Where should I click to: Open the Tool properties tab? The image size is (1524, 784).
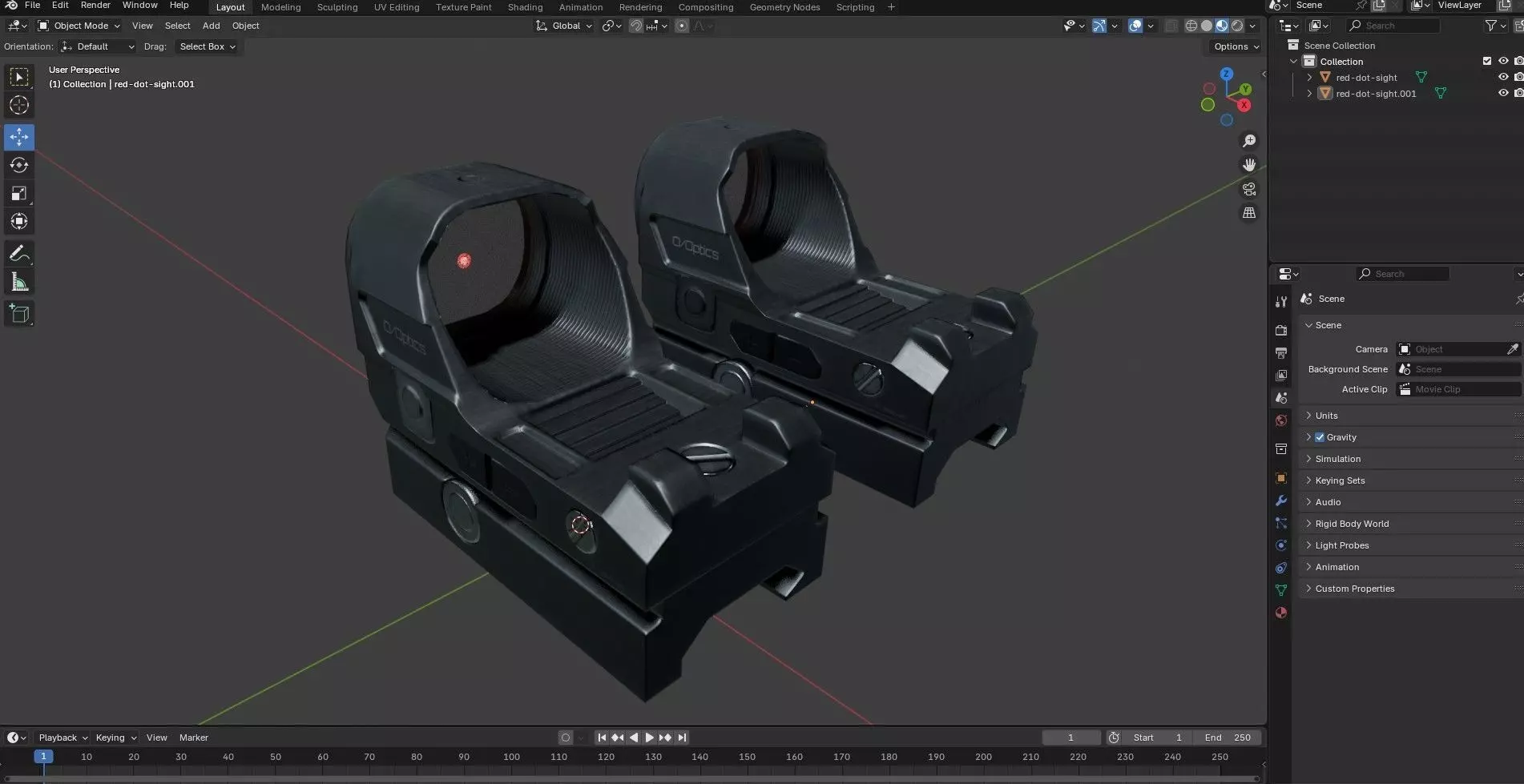coord(1281,302)
